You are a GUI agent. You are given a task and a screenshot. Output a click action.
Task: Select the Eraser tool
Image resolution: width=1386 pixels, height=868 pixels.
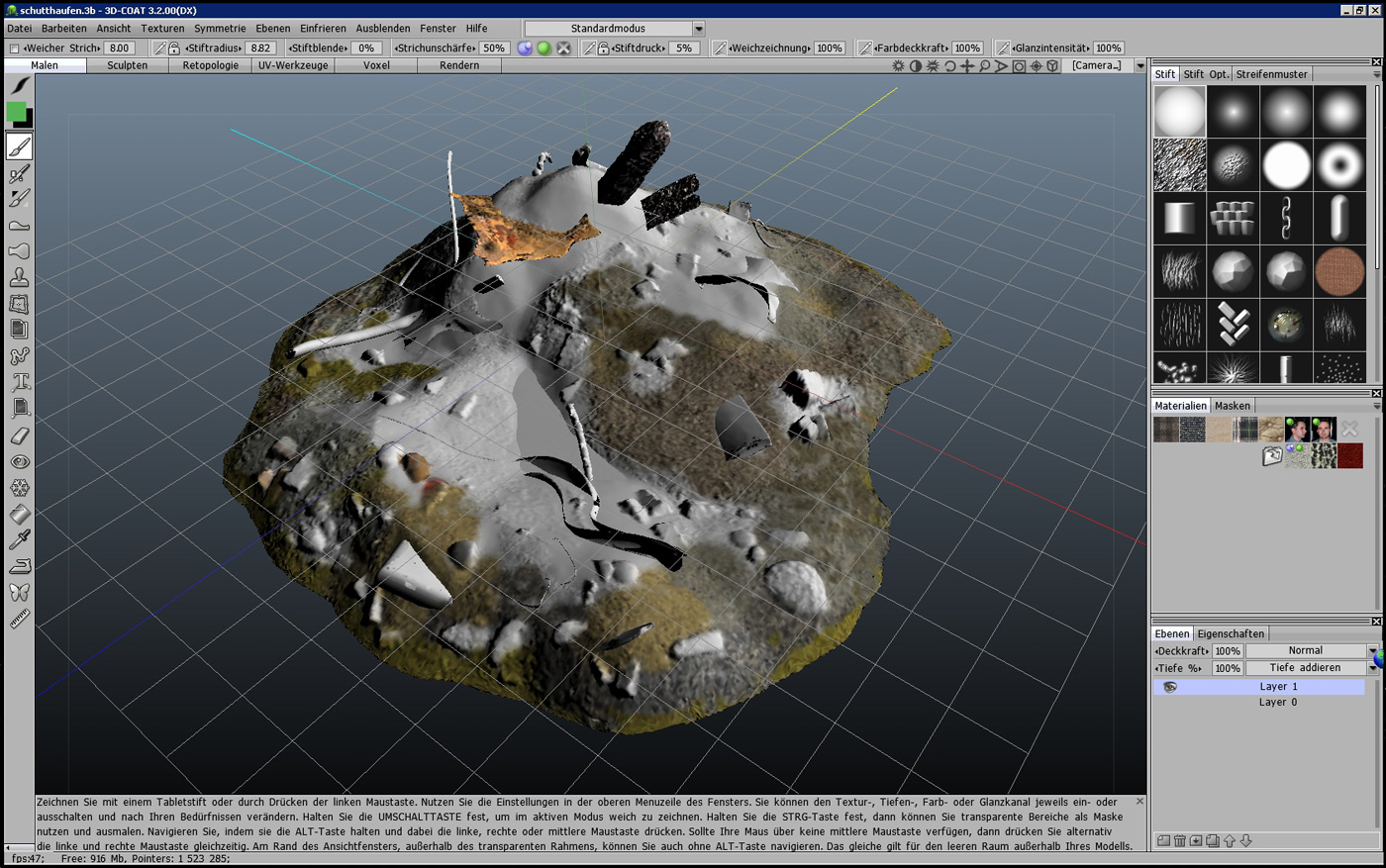tap(19, 435)
